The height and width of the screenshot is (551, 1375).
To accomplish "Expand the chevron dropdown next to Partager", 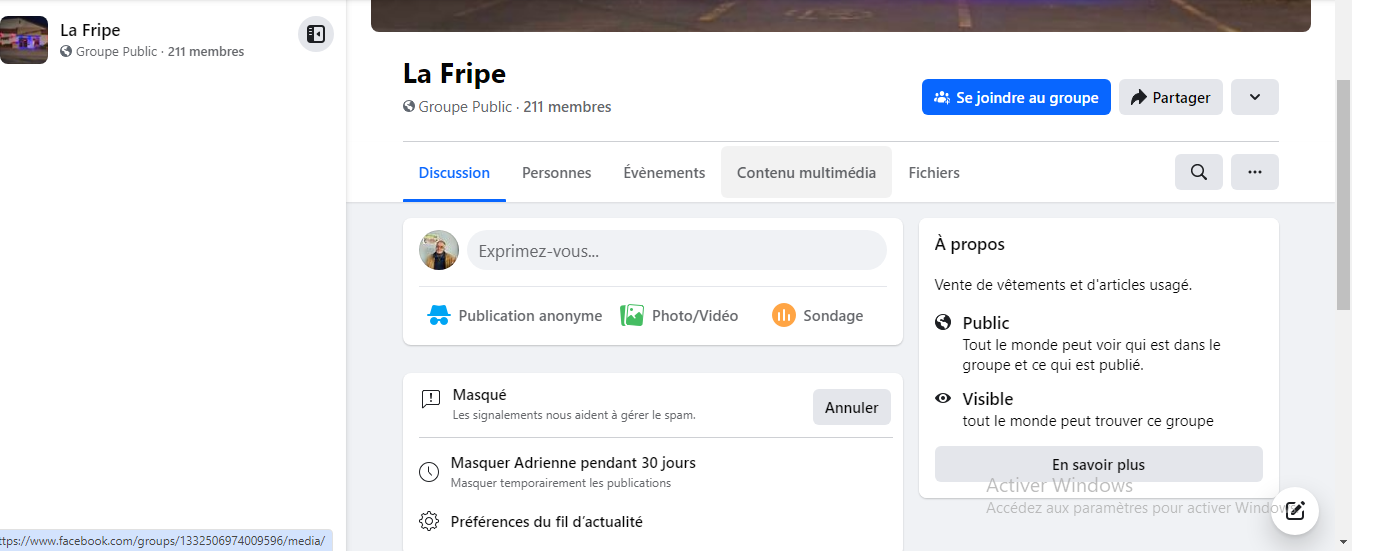I will pos(1254,97).
